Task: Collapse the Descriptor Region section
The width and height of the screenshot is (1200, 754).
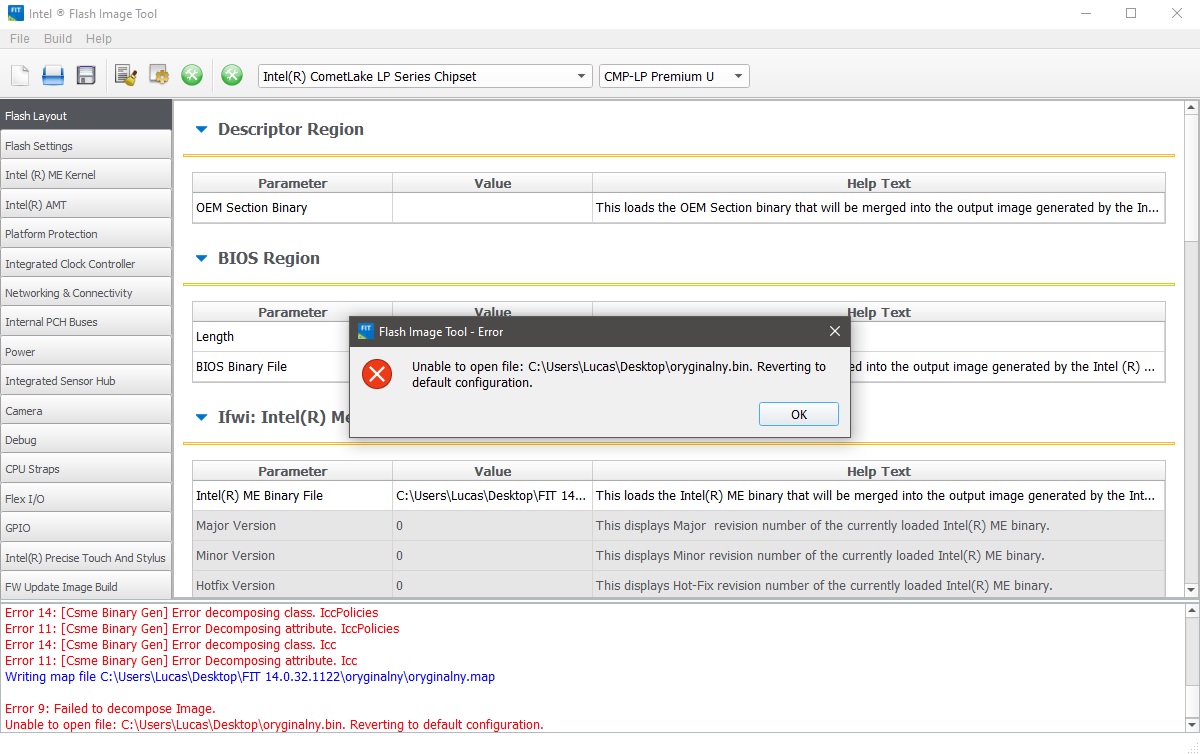Action: click(x=201, y=130)
